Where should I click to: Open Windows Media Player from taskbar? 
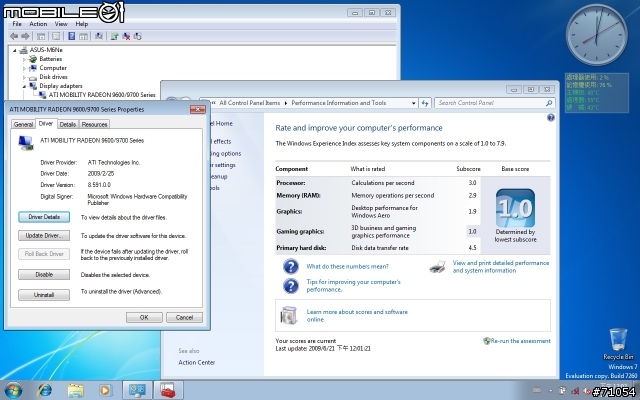(x=105, y=390)
